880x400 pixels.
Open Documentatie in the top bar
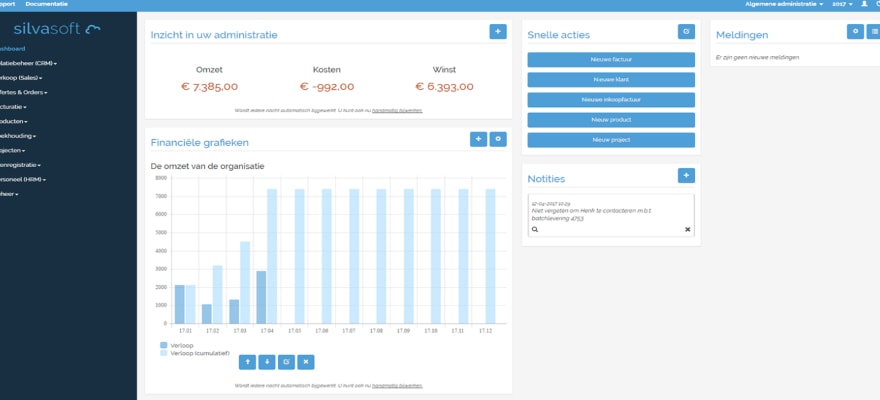click(46, 5)
